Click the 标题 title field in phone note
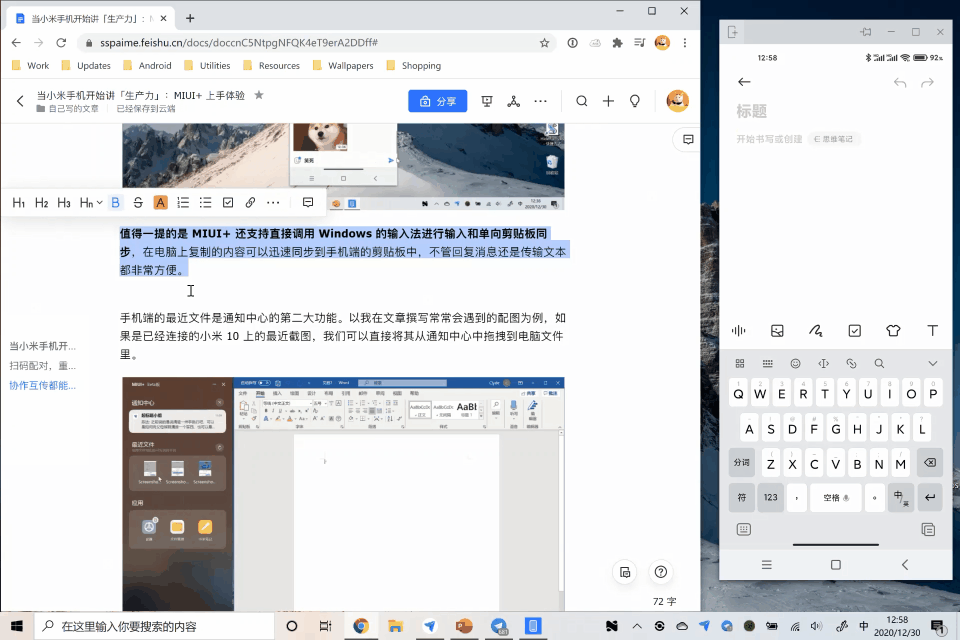 coord(752,111)
